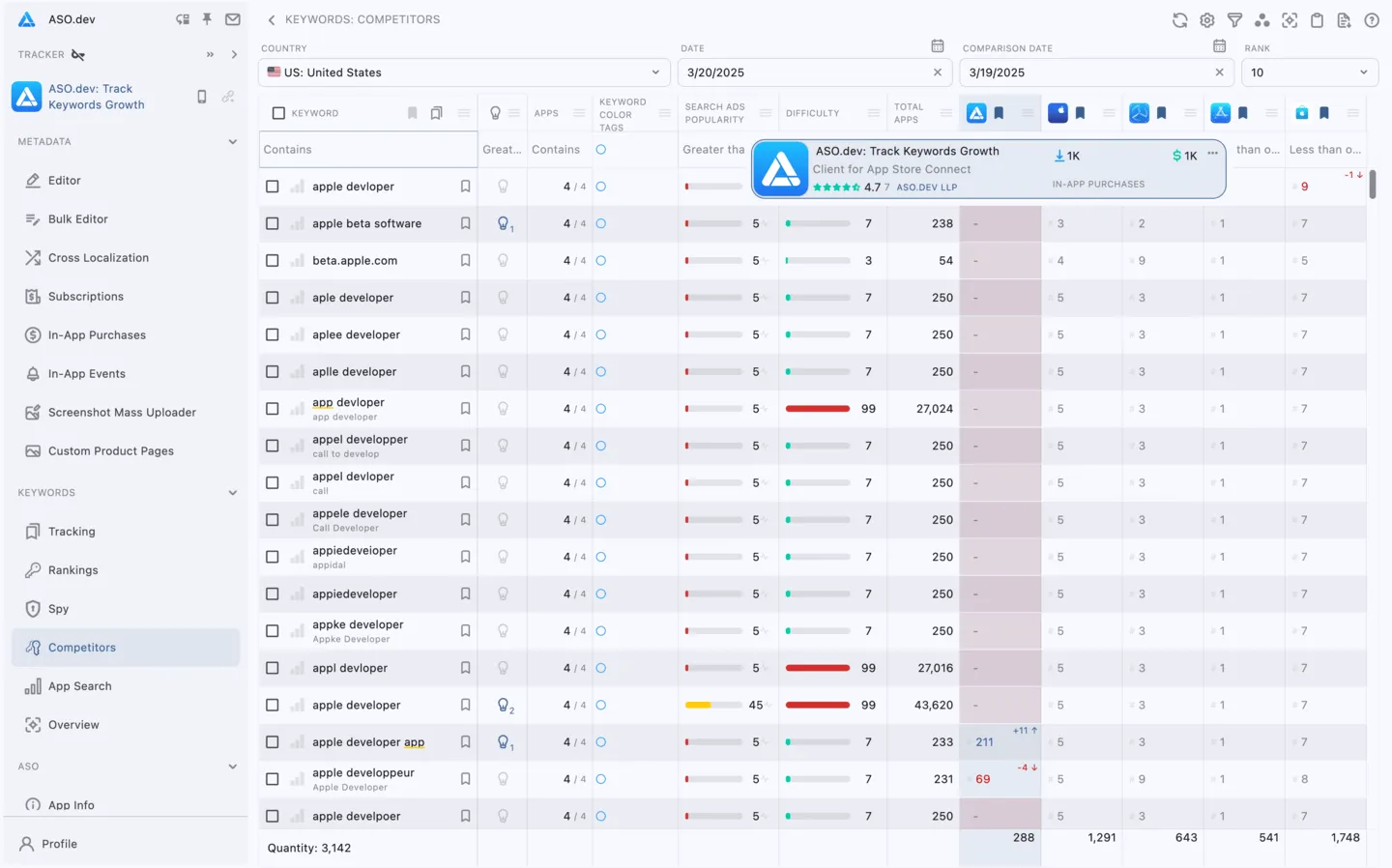Image resolution: width=1392 pixels, height=868 pixels.
Task: Refresh the competitors keyword data
Action: 1179,19
